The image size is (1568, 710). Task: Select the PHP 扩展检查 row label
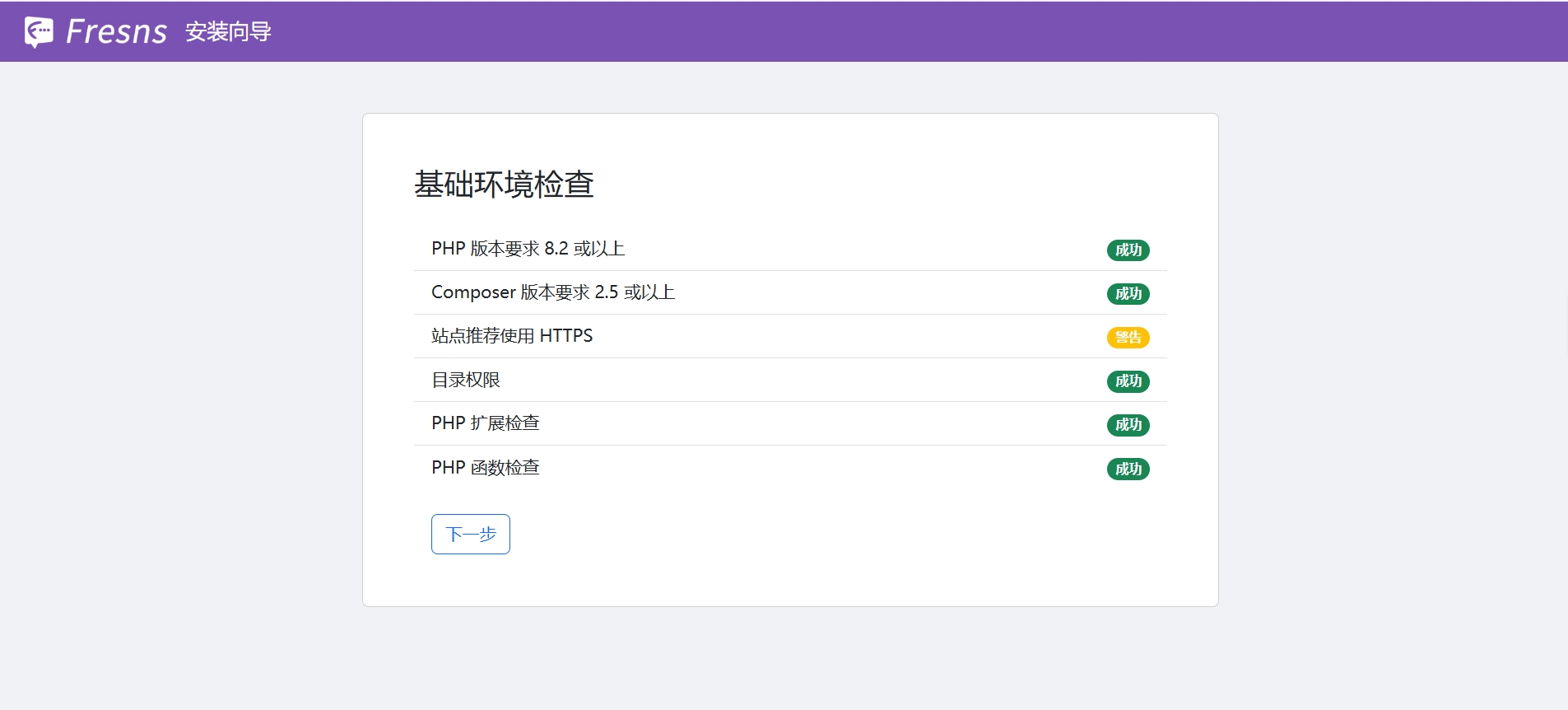(x=485, y=423)
